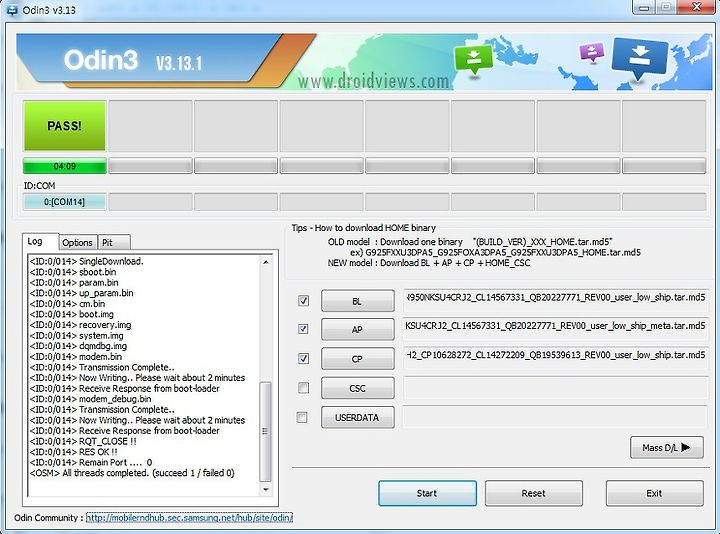Click the log scrollbar thumb

tap(265, 431)
